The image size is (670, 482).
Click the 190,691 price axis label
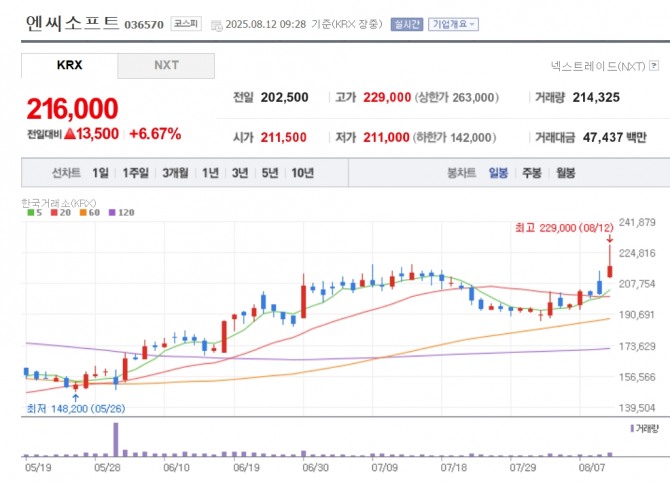pyautogui.click(x=637, y=315)
